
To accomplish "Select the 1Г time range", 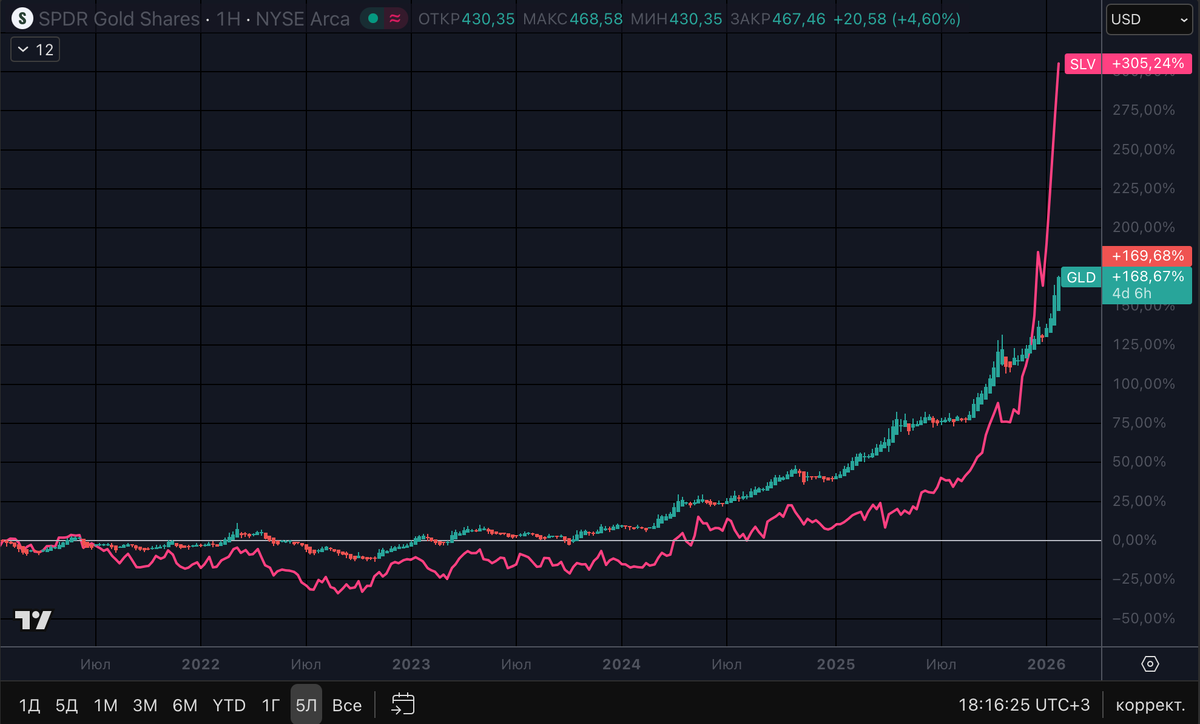I will tap(270, 705).
